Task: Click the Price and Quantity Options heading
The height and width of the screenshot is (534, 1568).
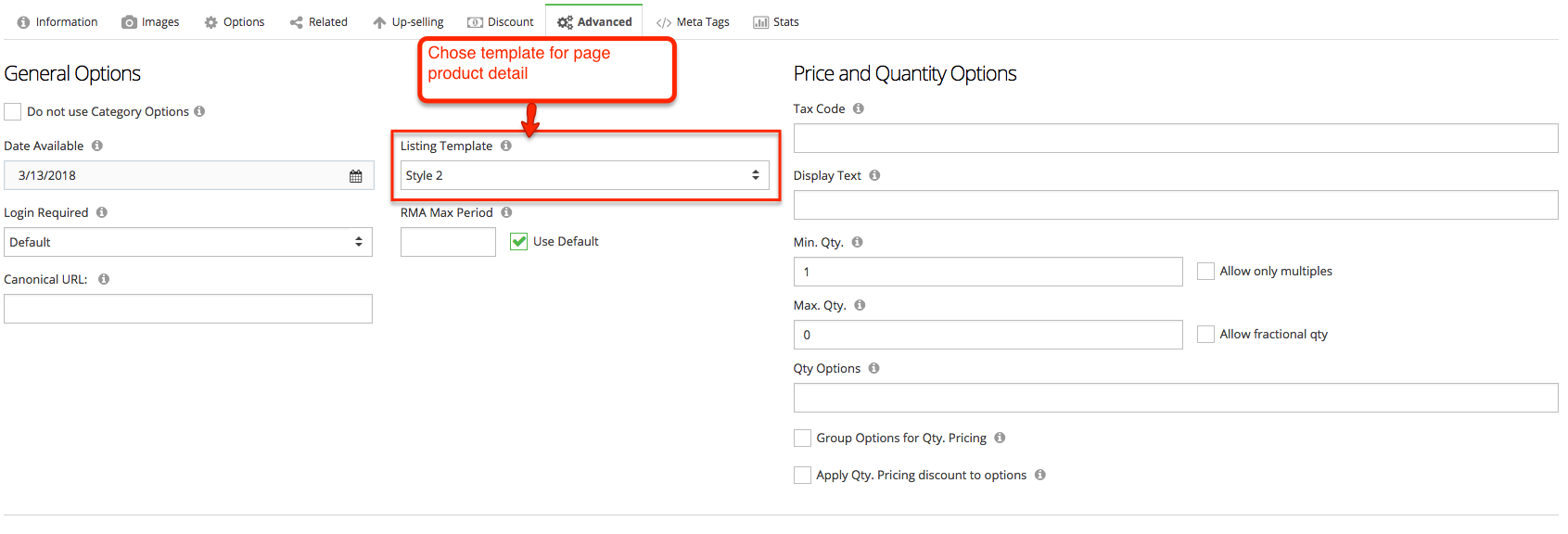Action: (905, 73)
